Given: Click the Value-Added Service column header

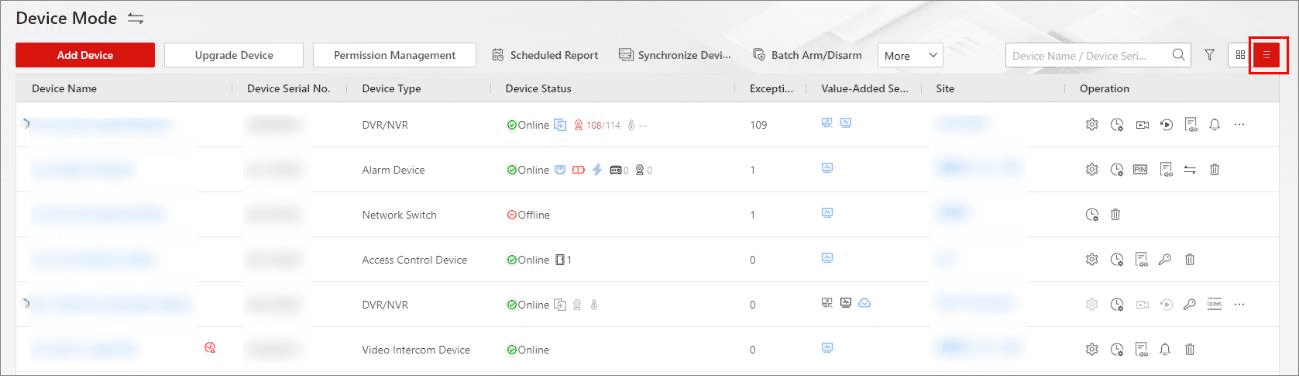Looking at the screenshot, I should point(864,89).
